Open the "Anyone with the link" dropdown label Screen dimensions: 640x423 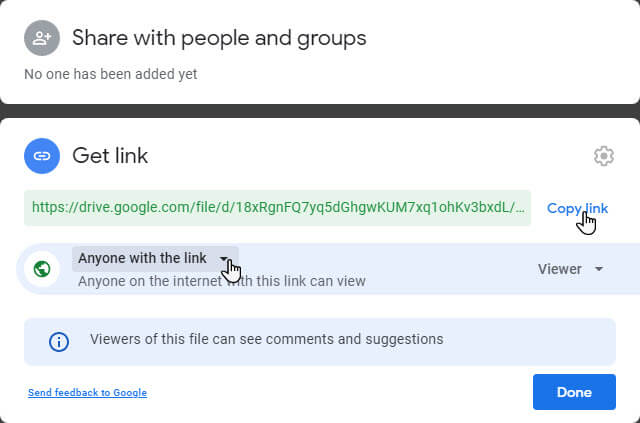point(142,258)
